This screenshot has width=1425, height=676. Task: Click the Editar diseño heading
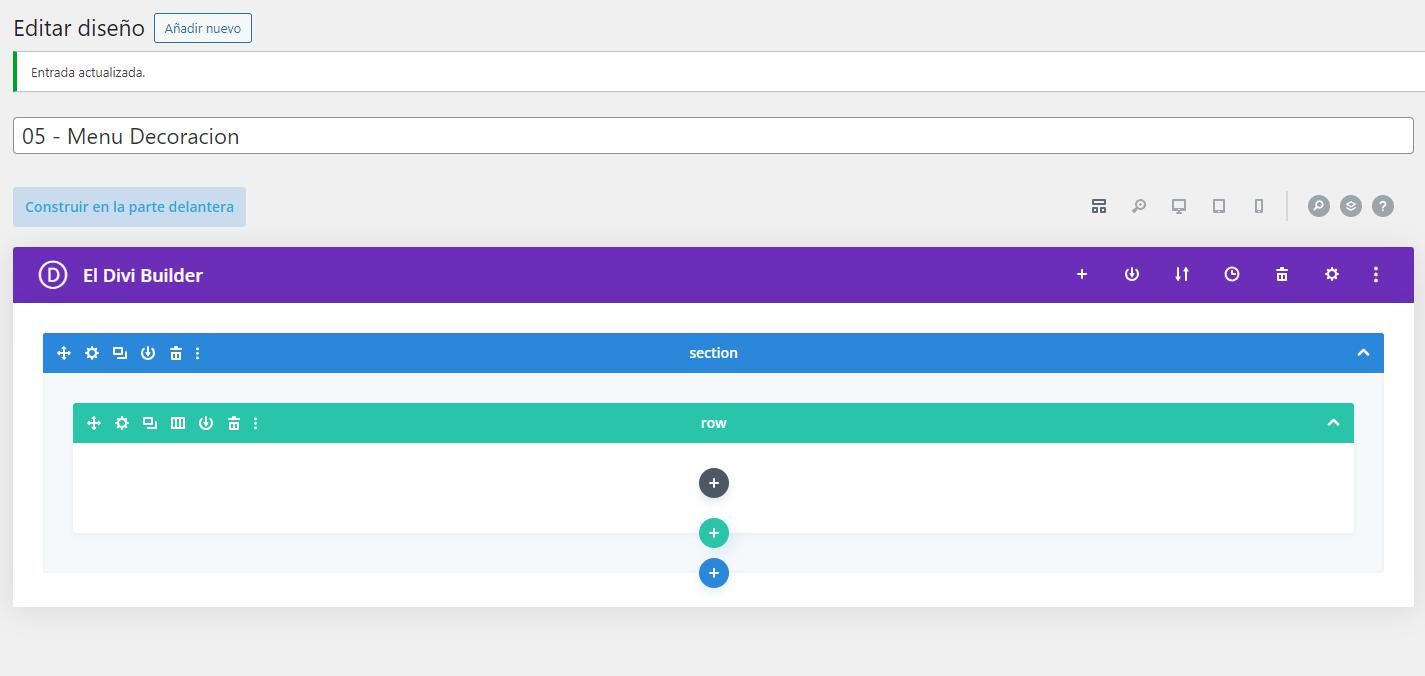[79, 28]
